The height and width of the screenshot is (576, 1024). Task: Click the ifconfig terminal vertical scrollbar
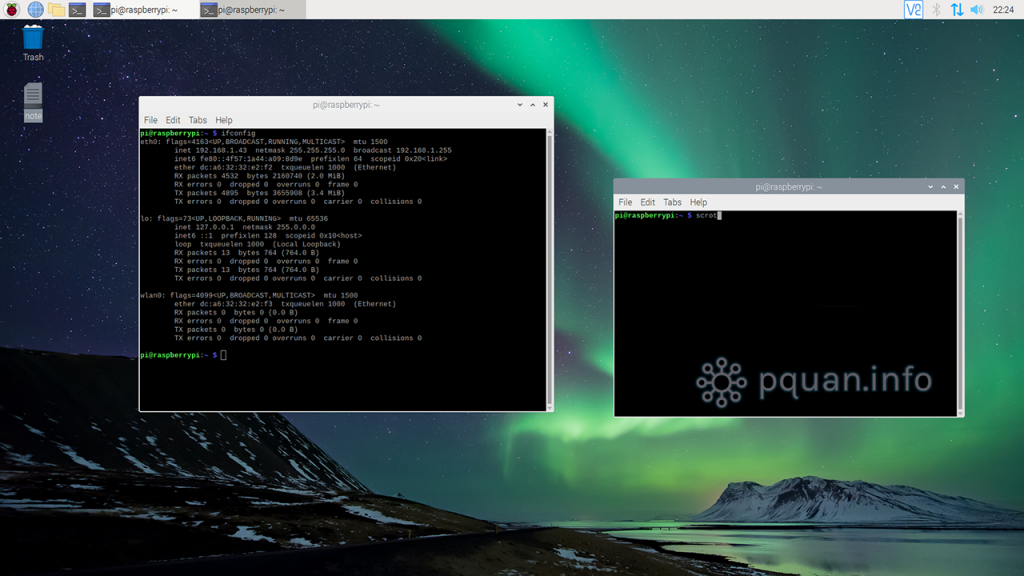pyautogui.click(x=549, y=269)
